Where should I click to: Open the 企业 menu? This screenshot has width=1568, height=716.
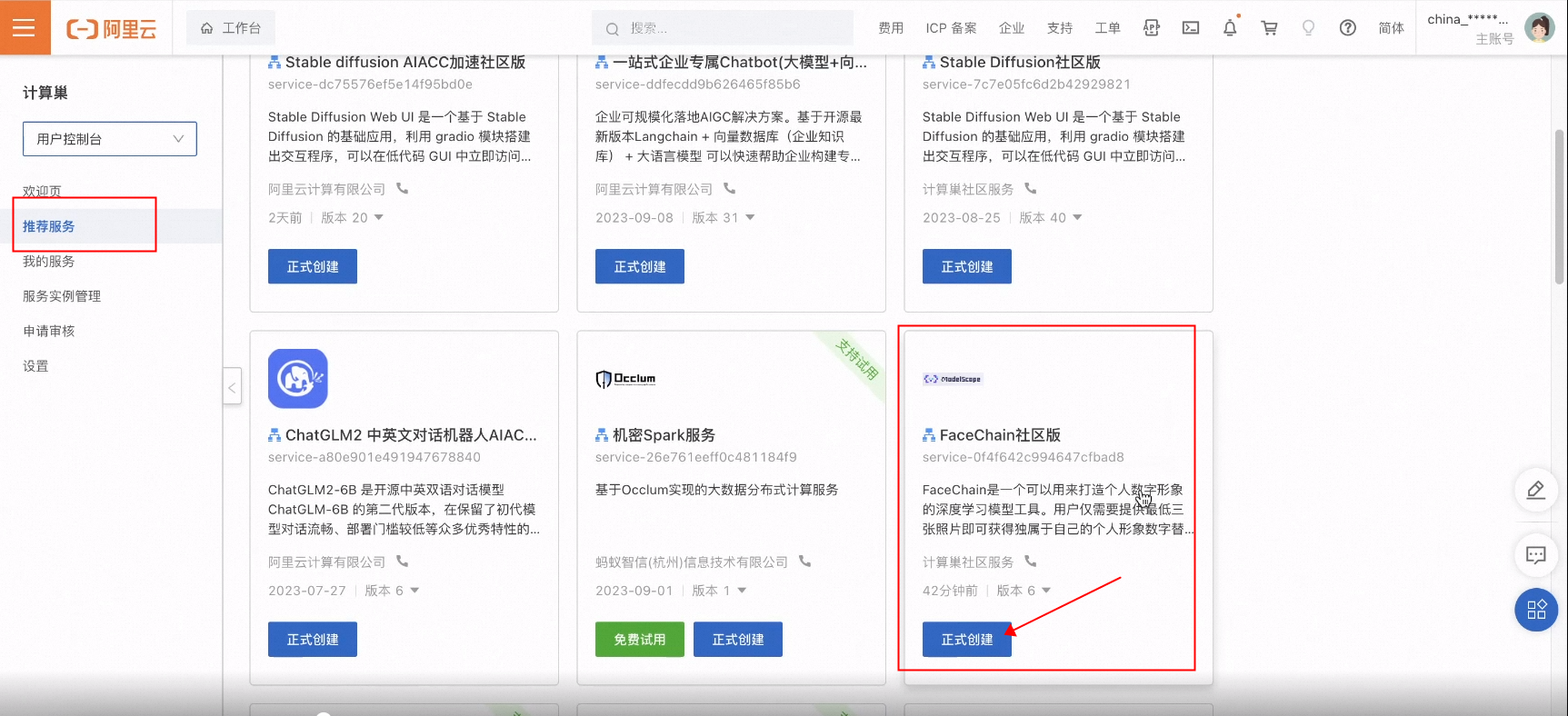(1012, 28)
